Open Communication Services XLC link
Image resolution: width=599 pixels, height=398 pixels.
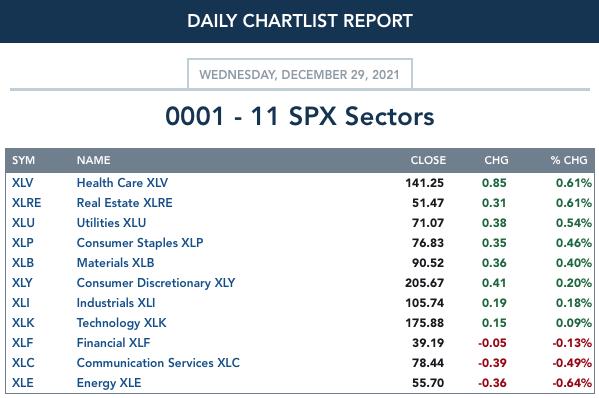[158, 363]
